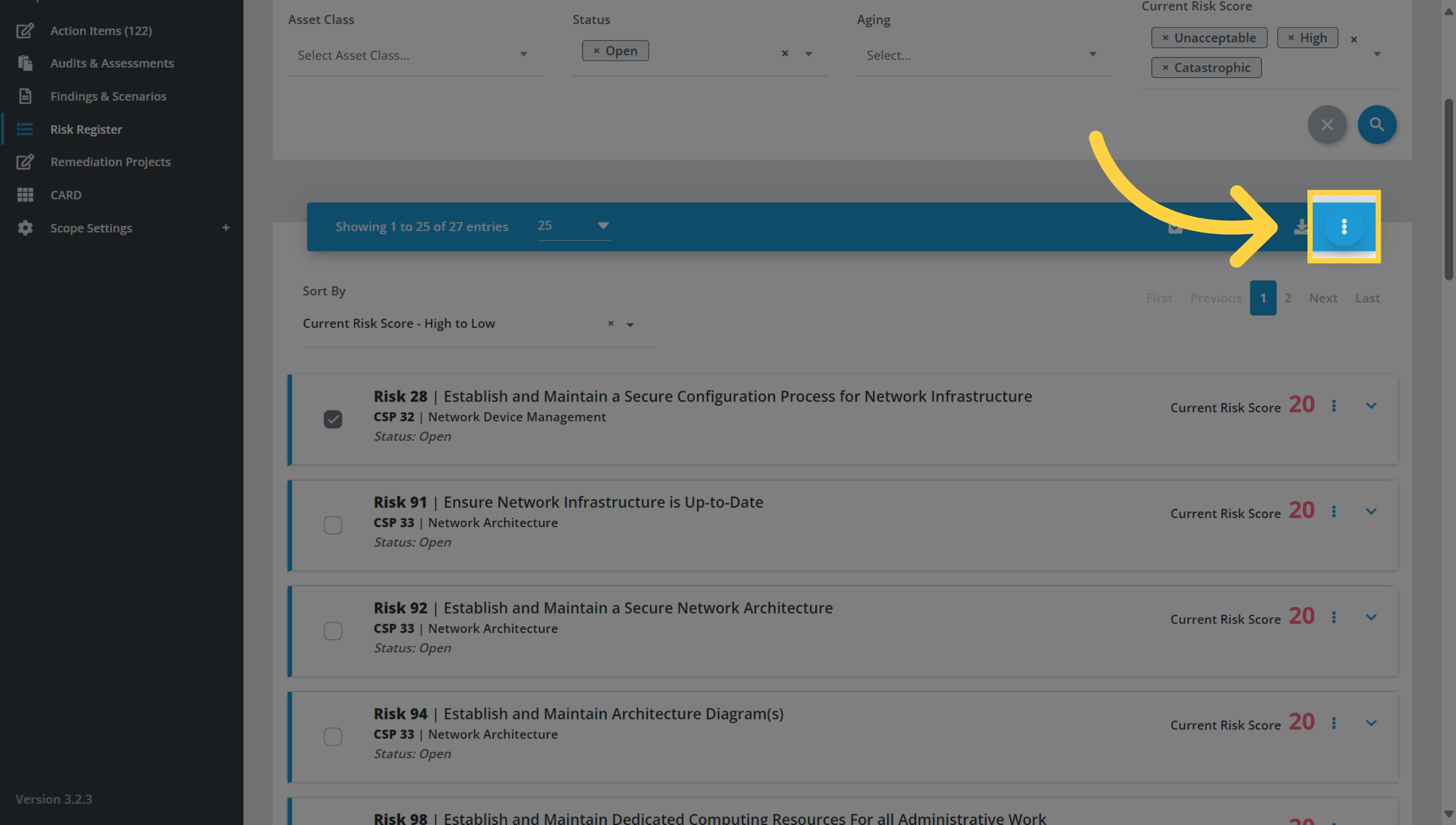Click the blue search filter button

pos(1377,124)
